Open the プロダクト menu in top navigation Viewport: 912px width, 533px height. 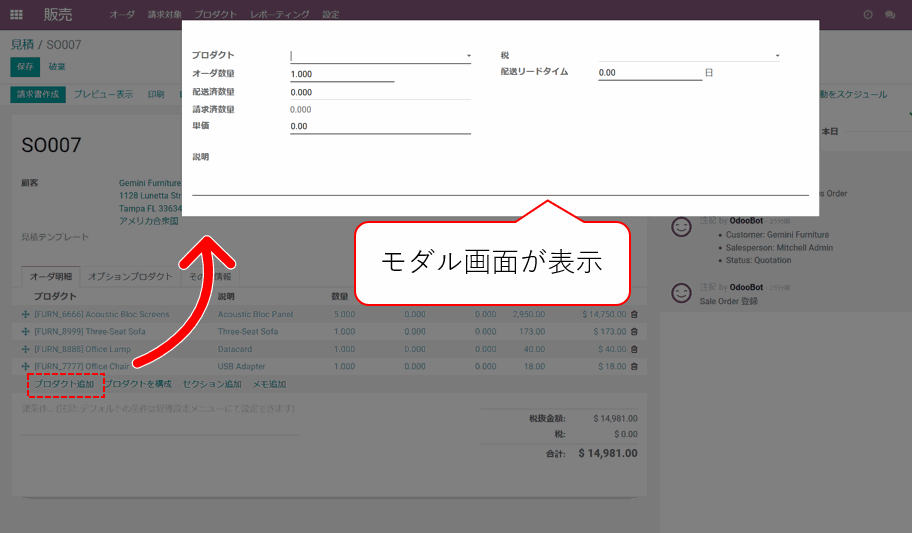pyautogui.click(x=216, y=15)
